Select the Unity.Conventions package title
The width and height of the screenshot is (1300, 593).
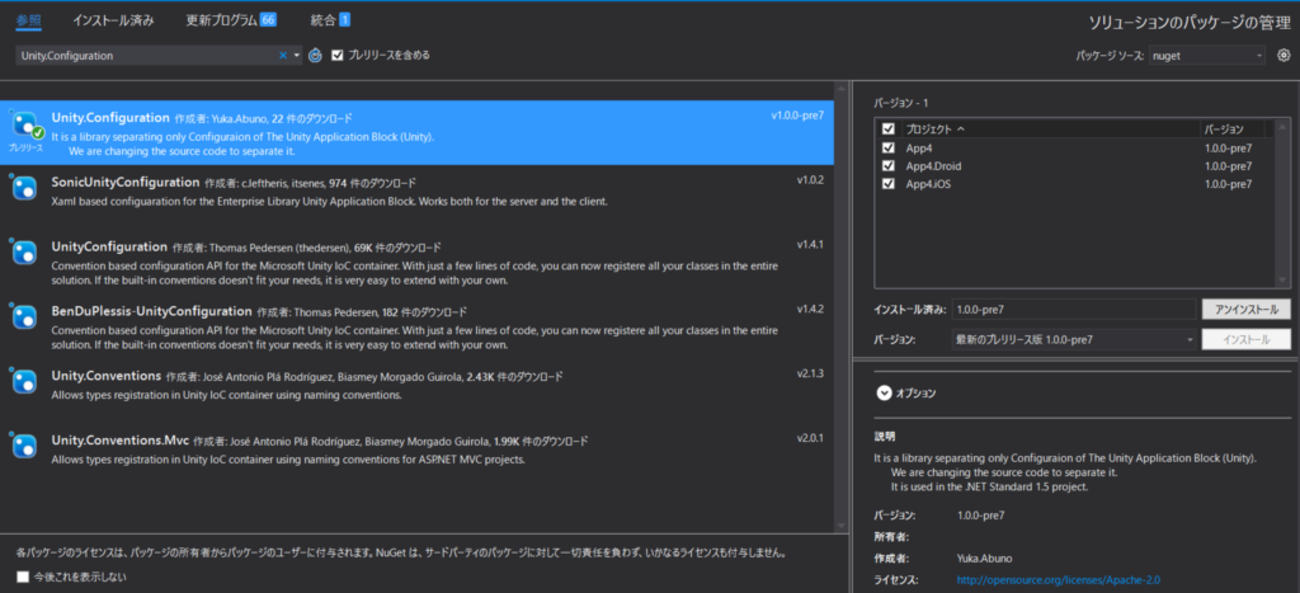point(106,375)
